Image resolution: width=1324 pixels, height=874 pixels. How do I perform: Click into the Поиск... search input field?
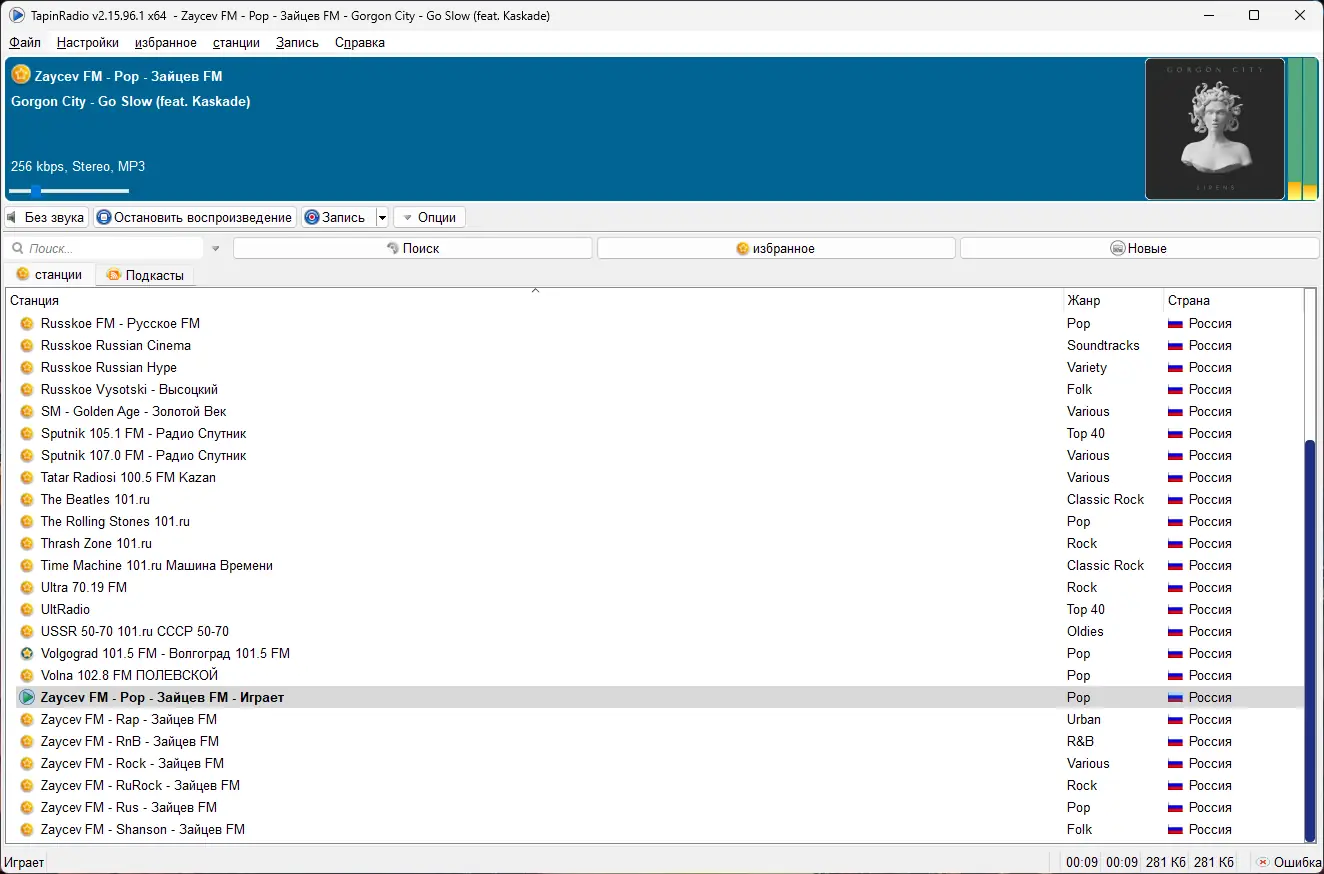(105, 249)
